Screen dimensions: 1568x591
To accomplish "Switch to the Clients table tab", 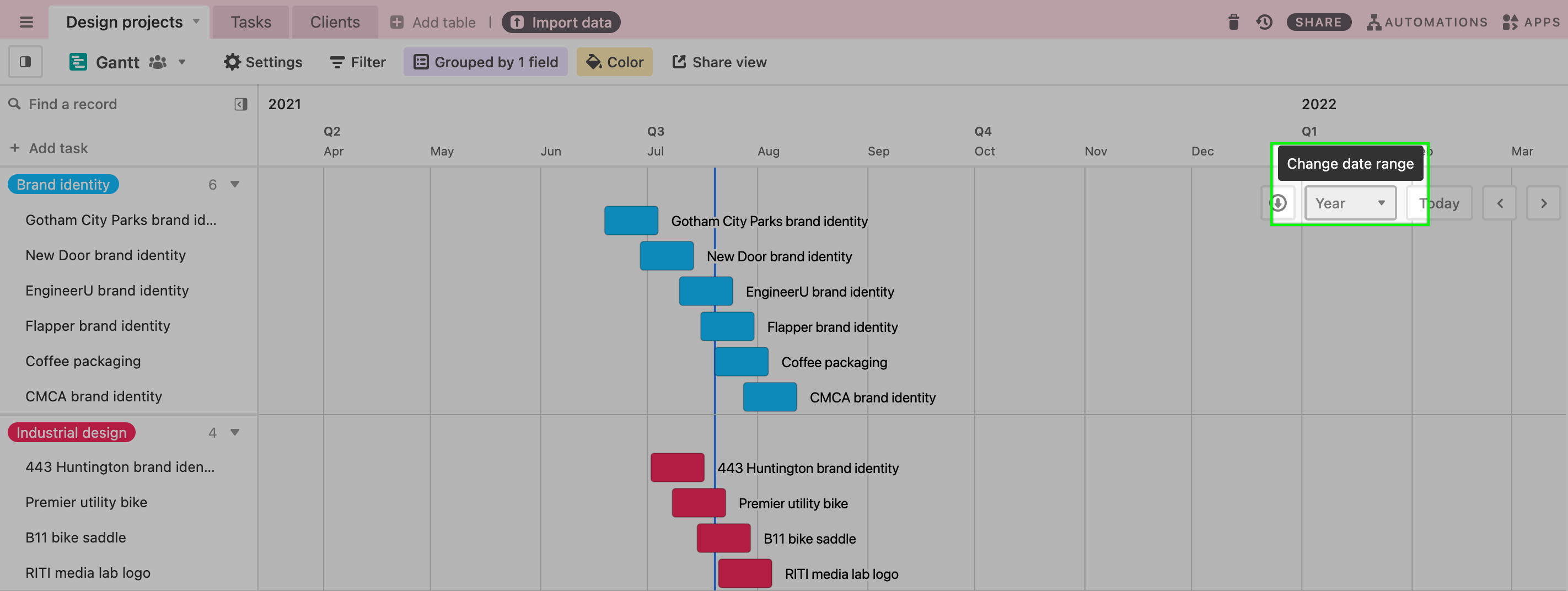I will click(335, 23).
